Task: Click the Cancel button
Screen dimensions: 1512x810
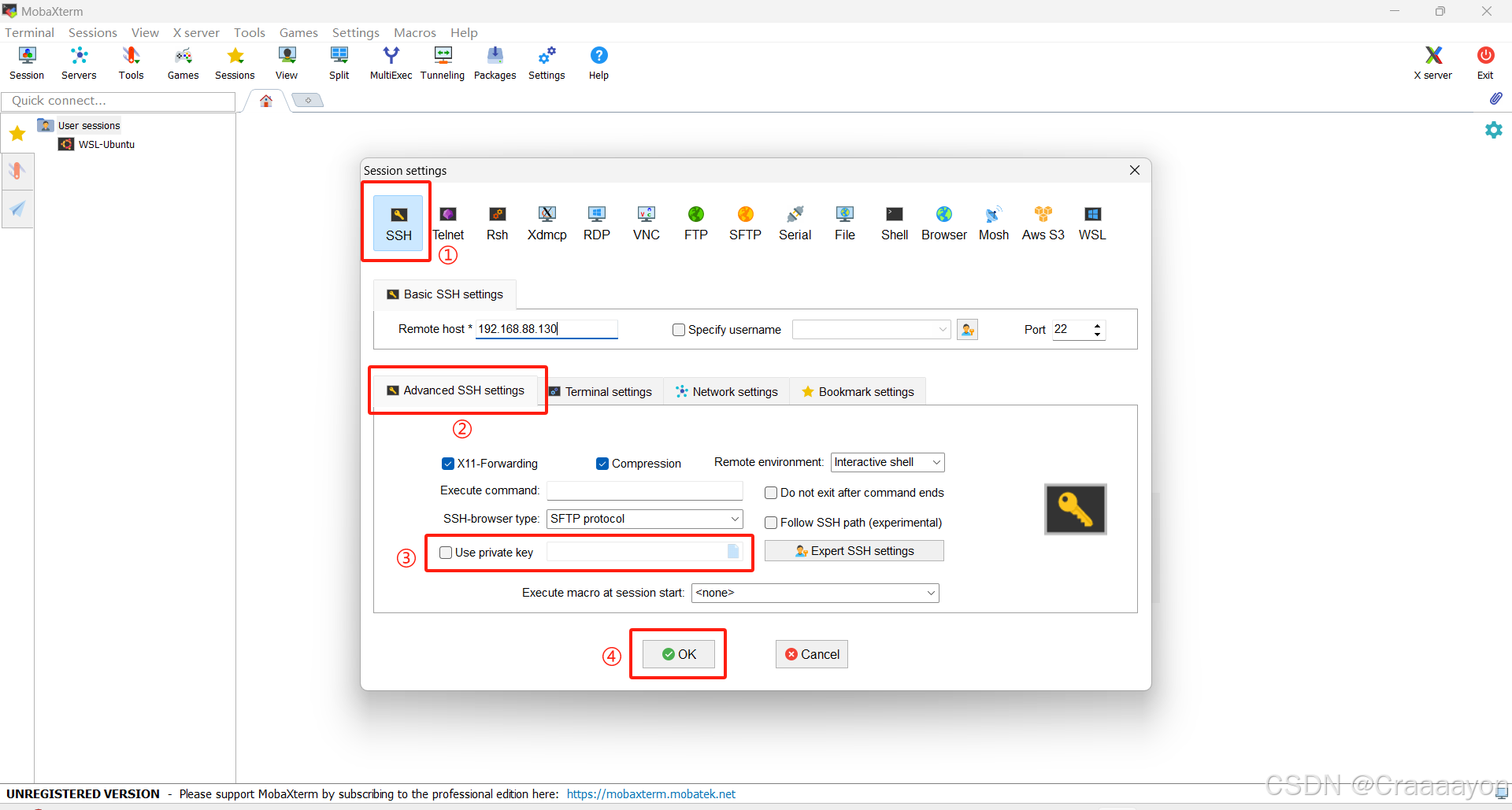Action: pos(812,654)
